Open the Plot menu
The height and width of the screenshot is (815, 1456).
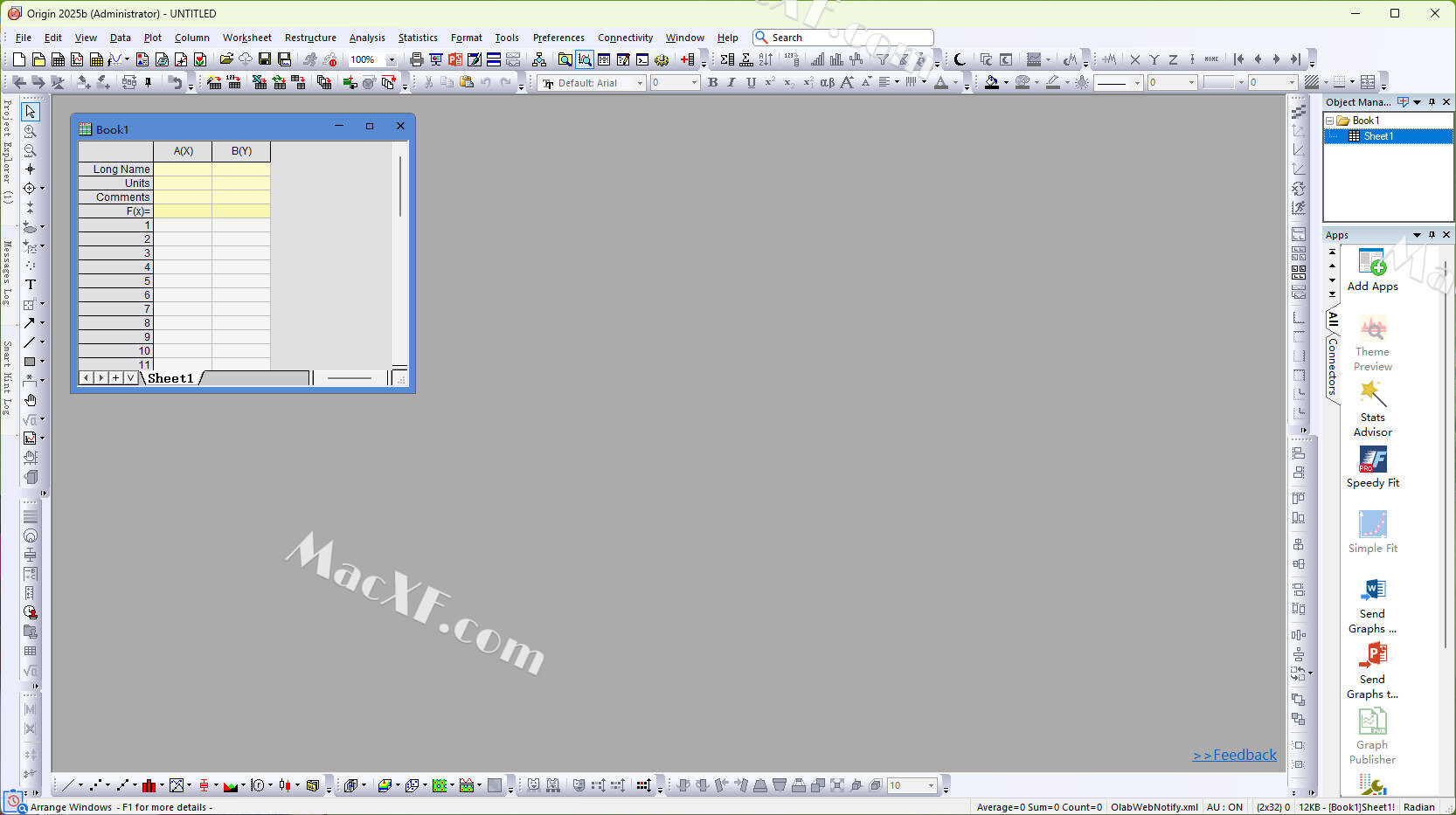pos(153,38)
